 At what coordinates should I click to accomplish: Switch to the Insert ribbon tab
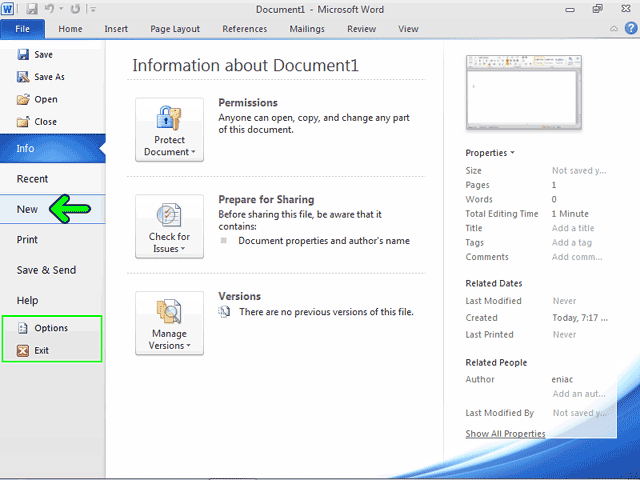coord(116,29)
